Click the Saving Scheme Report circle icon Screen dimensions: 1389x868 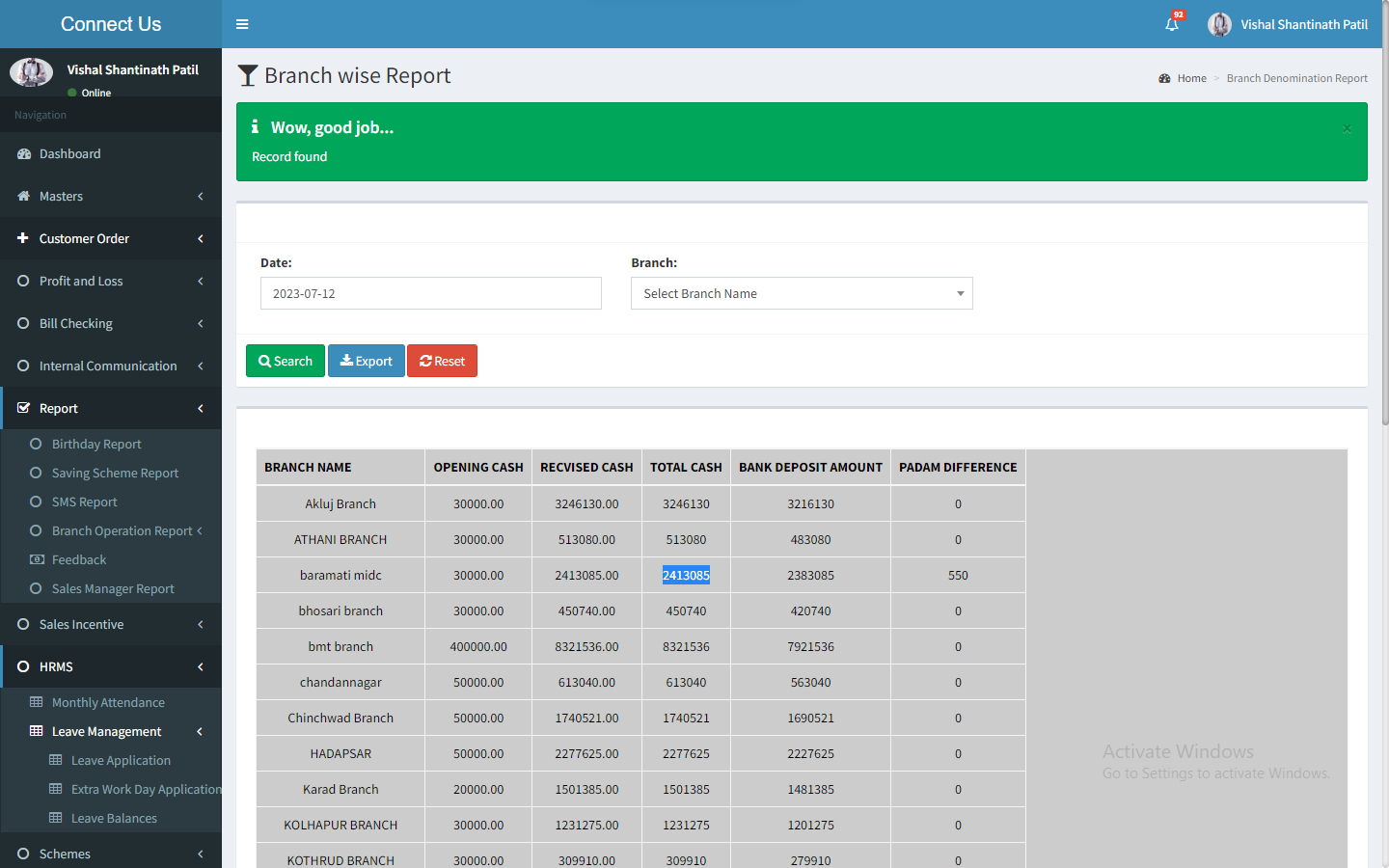36,473
